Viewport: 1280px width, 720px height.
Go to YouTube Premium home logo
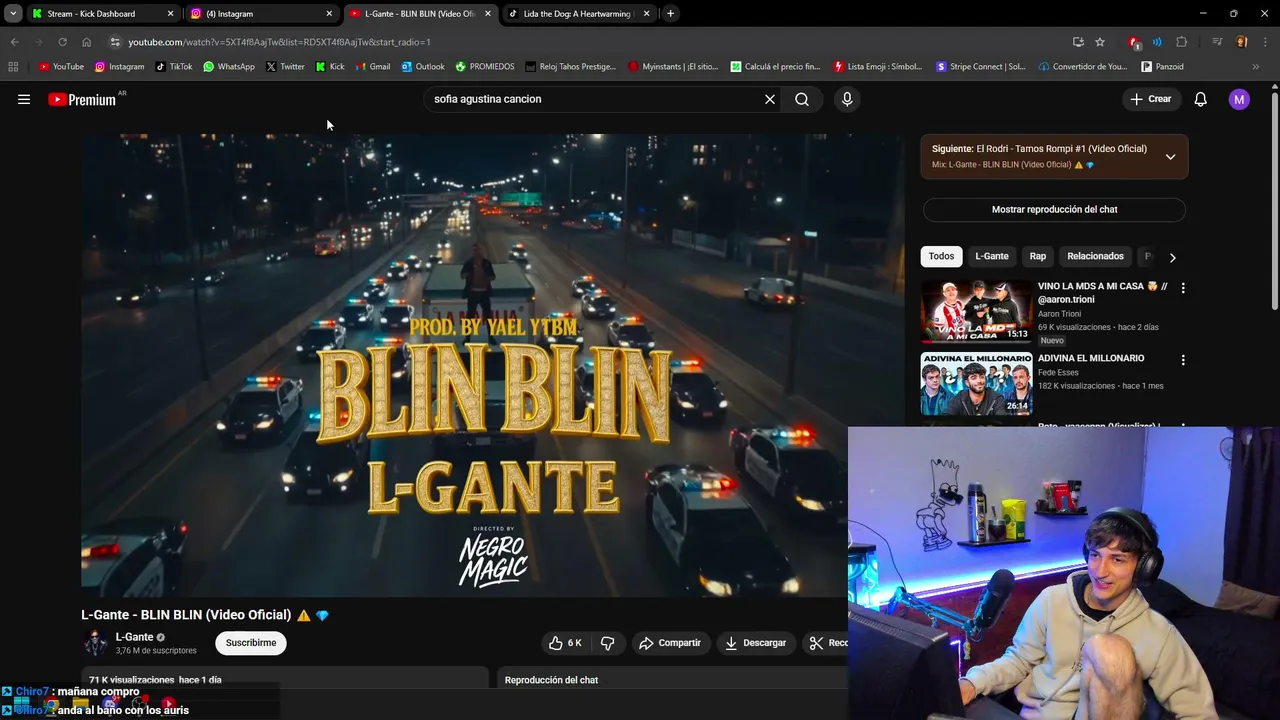tap(83, 99)
